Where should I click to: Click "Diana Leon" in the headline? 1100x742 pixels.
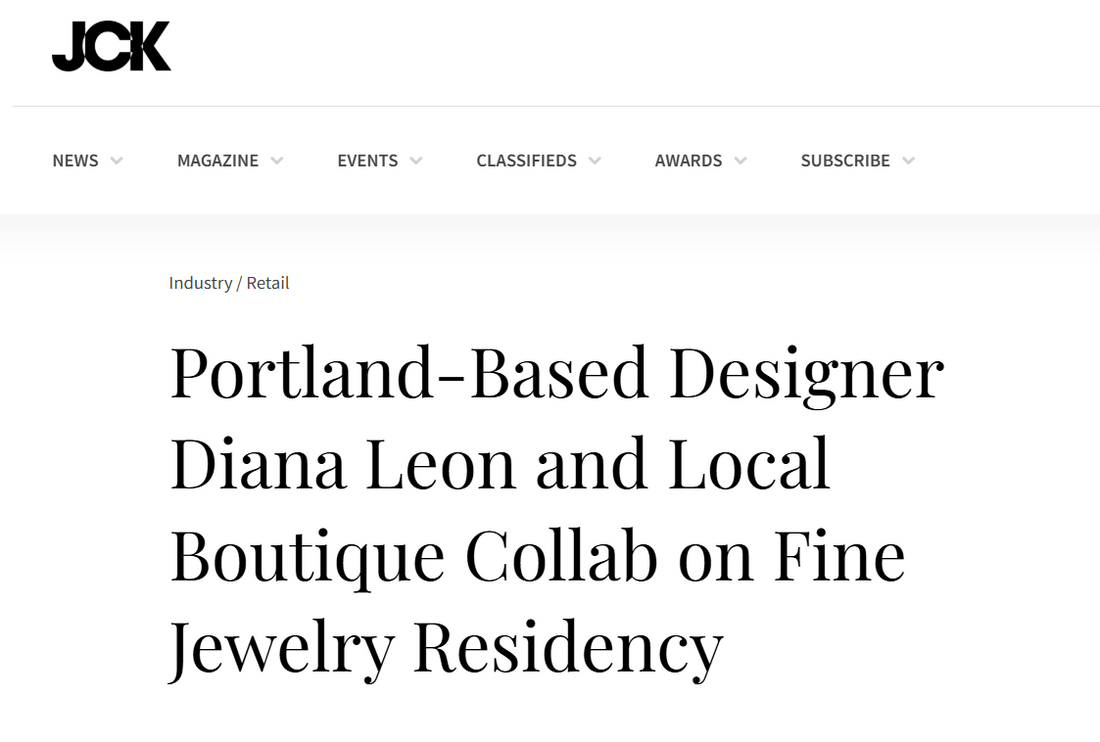342,465
